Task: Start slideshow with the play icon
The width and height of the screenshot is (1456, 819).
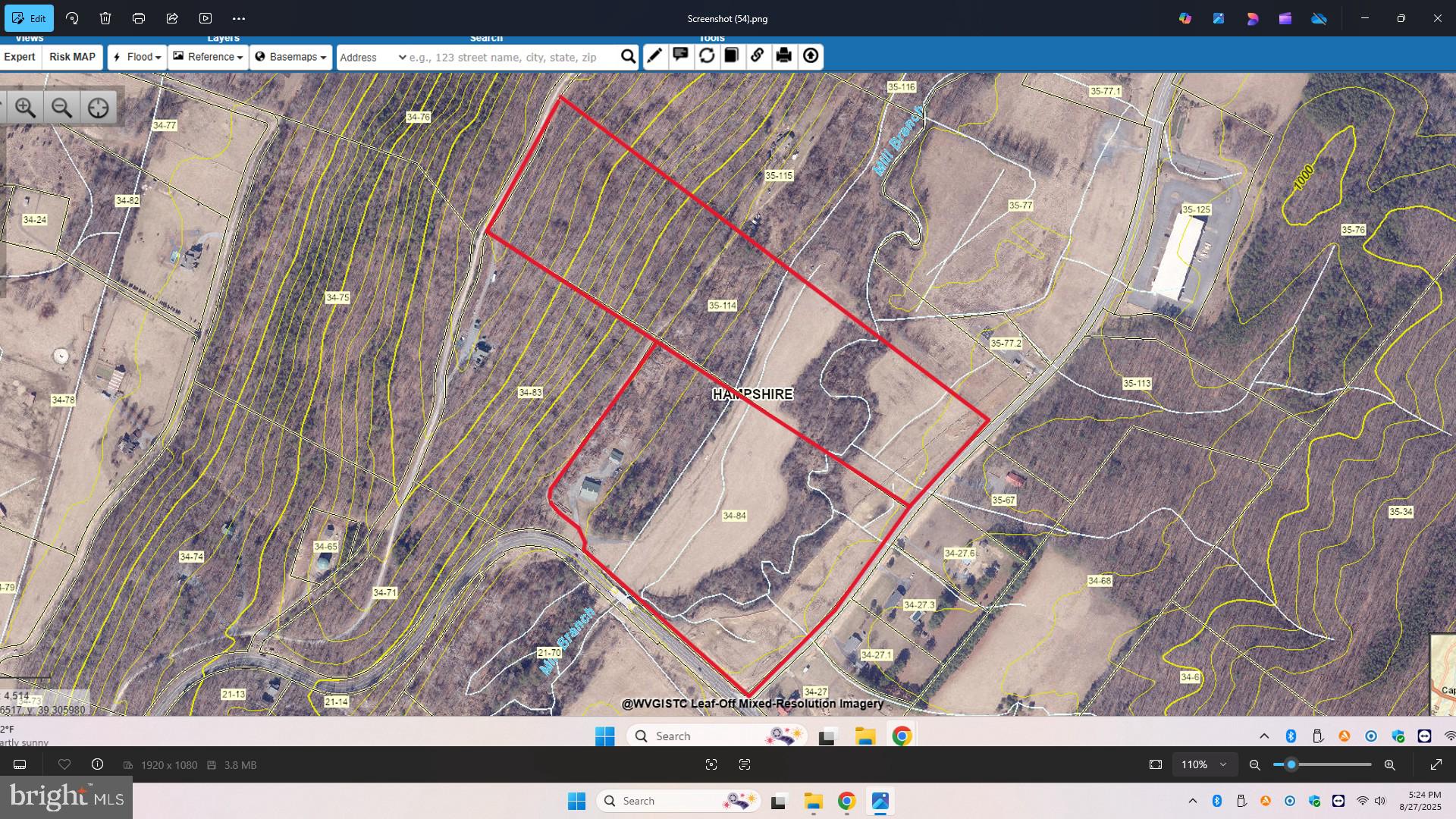Action: coord(206,18)
